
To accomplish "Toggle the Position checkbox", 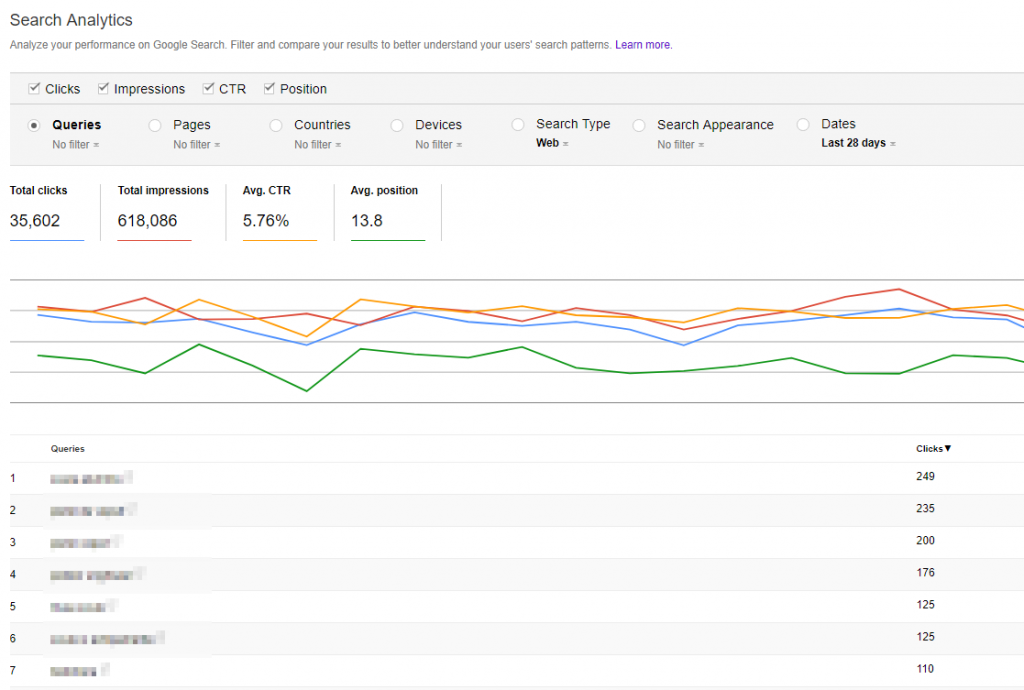I will click(269, 88).
